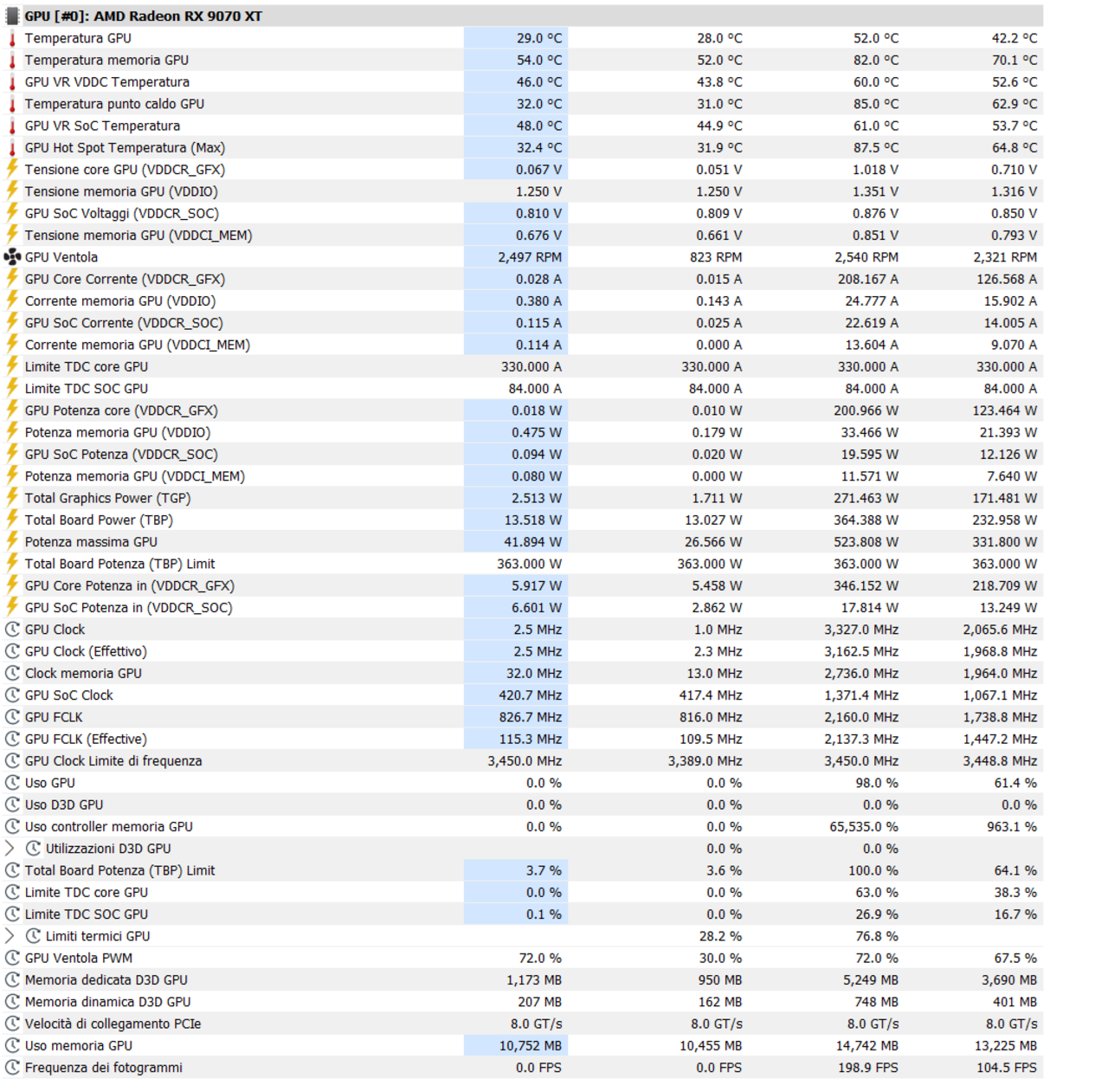Click the 1.018 V maximum core voltage value

click(876, 170)
